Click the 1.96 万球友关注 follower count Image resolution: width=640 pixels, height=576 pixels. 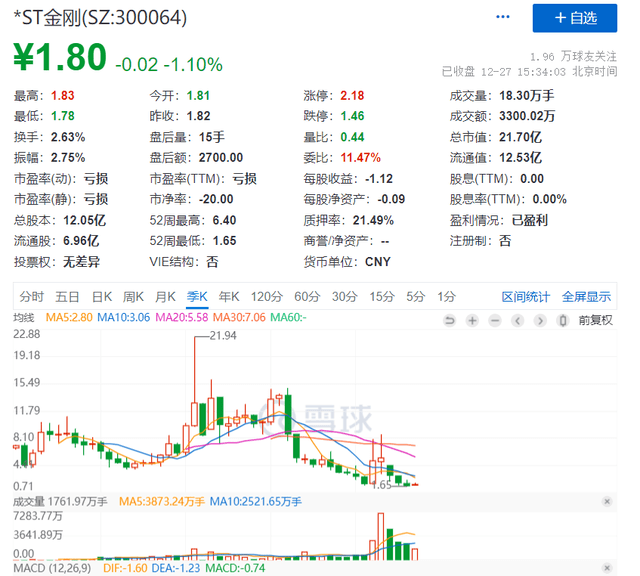tap(573, 56)
